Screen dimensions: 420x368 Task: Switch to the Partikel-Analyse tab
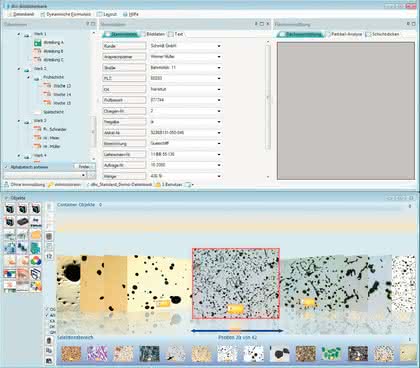[x=344, y=34]
